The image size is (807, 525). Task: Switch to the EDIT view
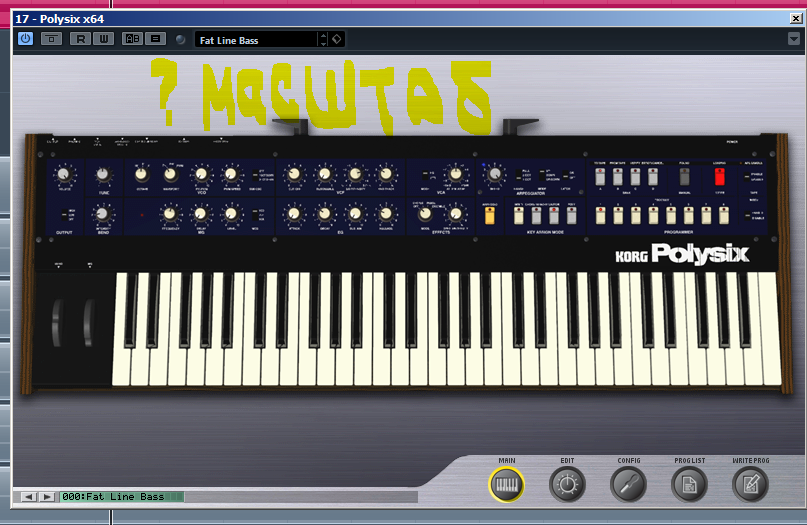[x=567, y=484]
